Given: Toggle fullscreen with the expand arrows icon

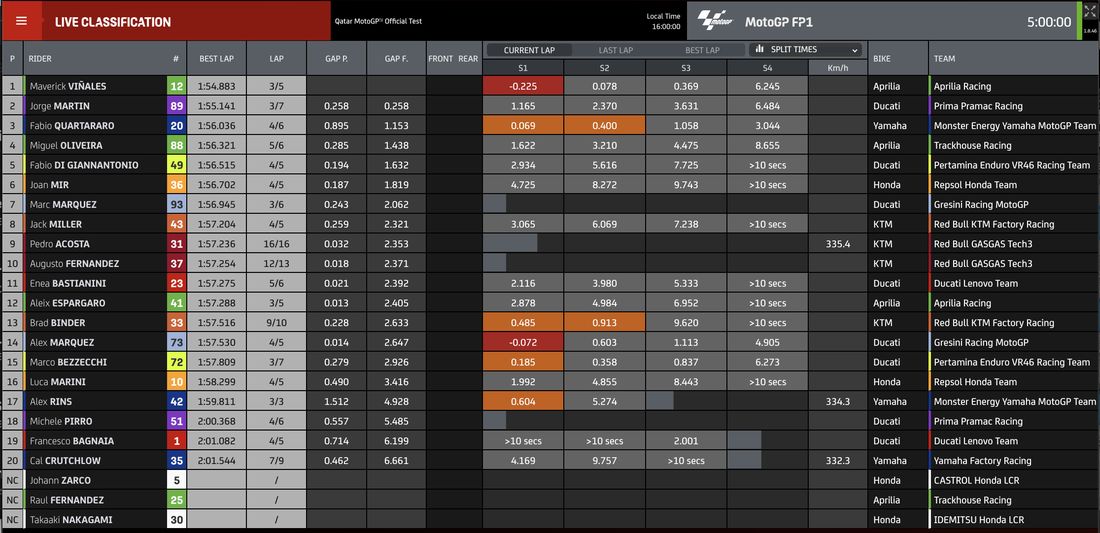Looking at the screenshot, I should click(1089, 12).
